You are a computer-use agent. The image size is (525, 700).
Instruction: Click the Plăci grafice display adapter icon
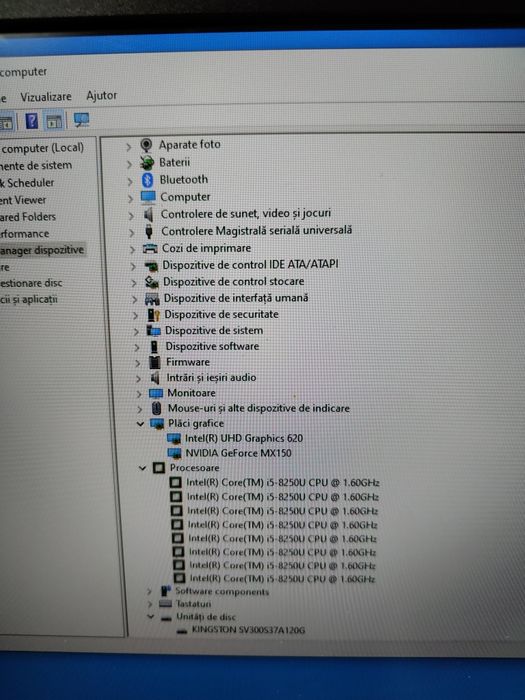pyautogui.click(x=157, y=423)
